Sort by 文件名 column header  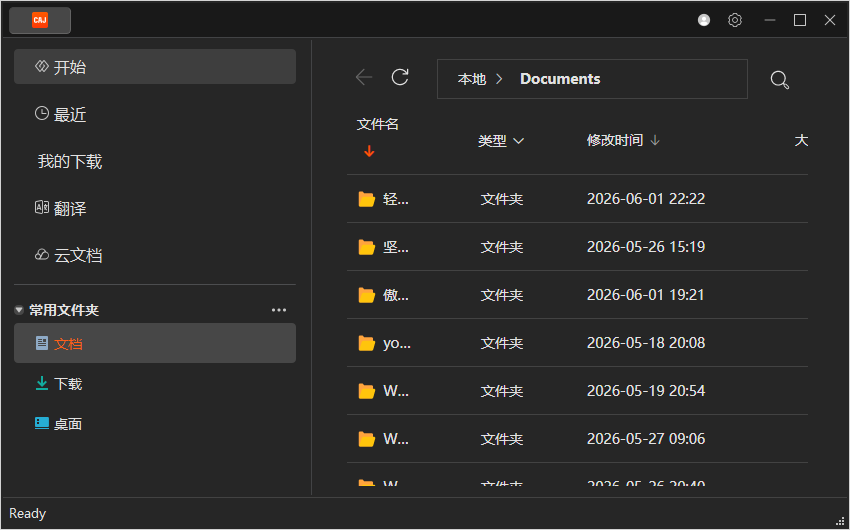click(x=378, y=124)
